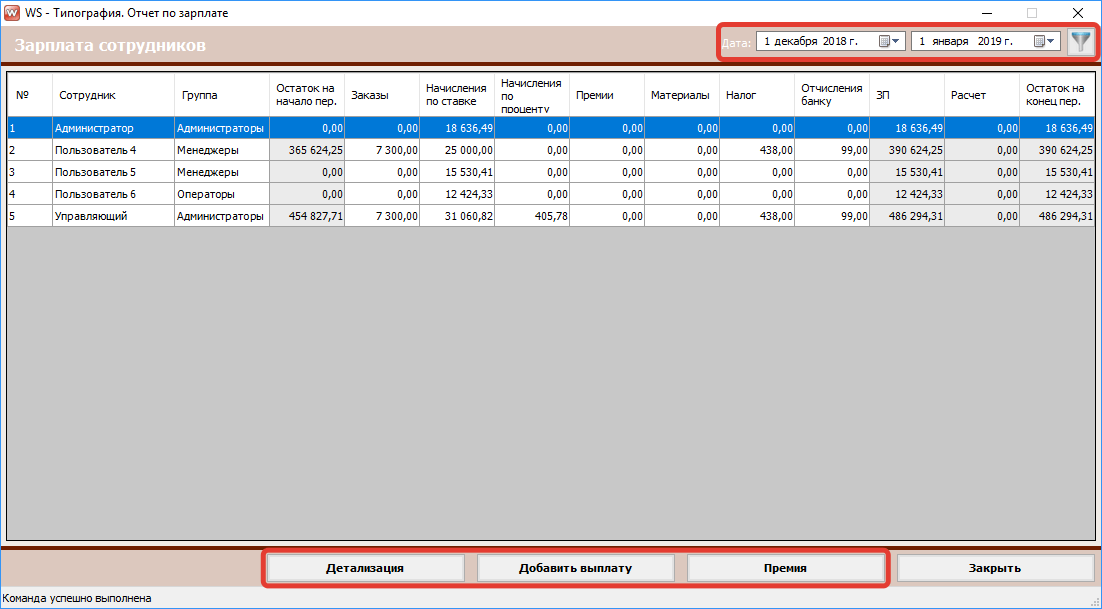This screenshot has width=1102, height=609.
Task: Click the Расчет column header
Action: (982, 95)
